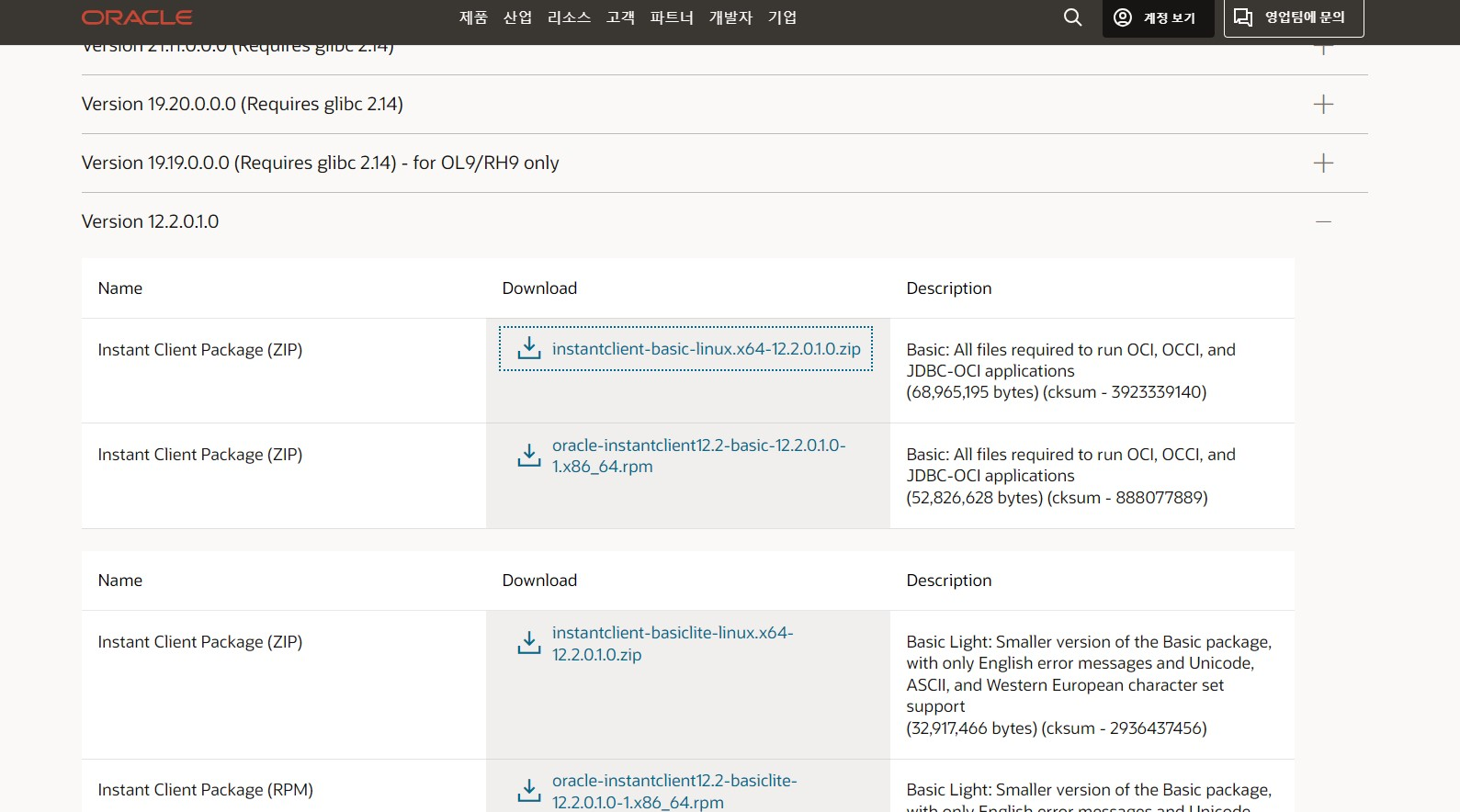Expand Version 19.20.0.0.0 section plus icon

(1323, 104)
